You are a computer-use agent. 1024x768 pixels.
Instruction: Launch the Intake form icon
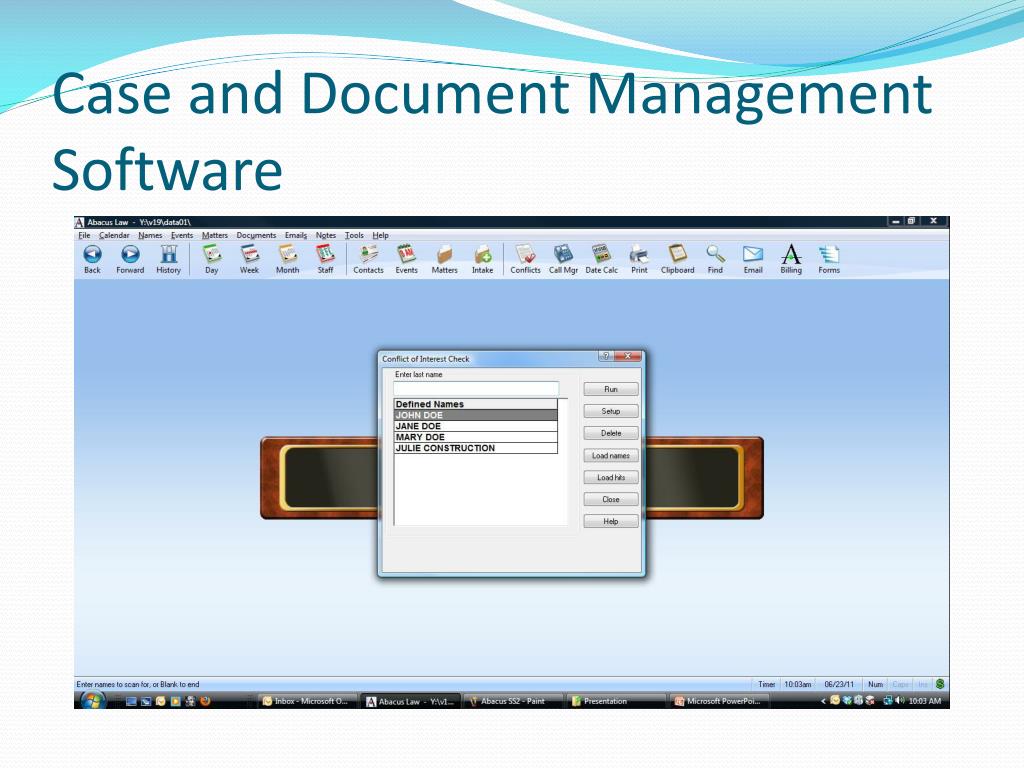483,259
